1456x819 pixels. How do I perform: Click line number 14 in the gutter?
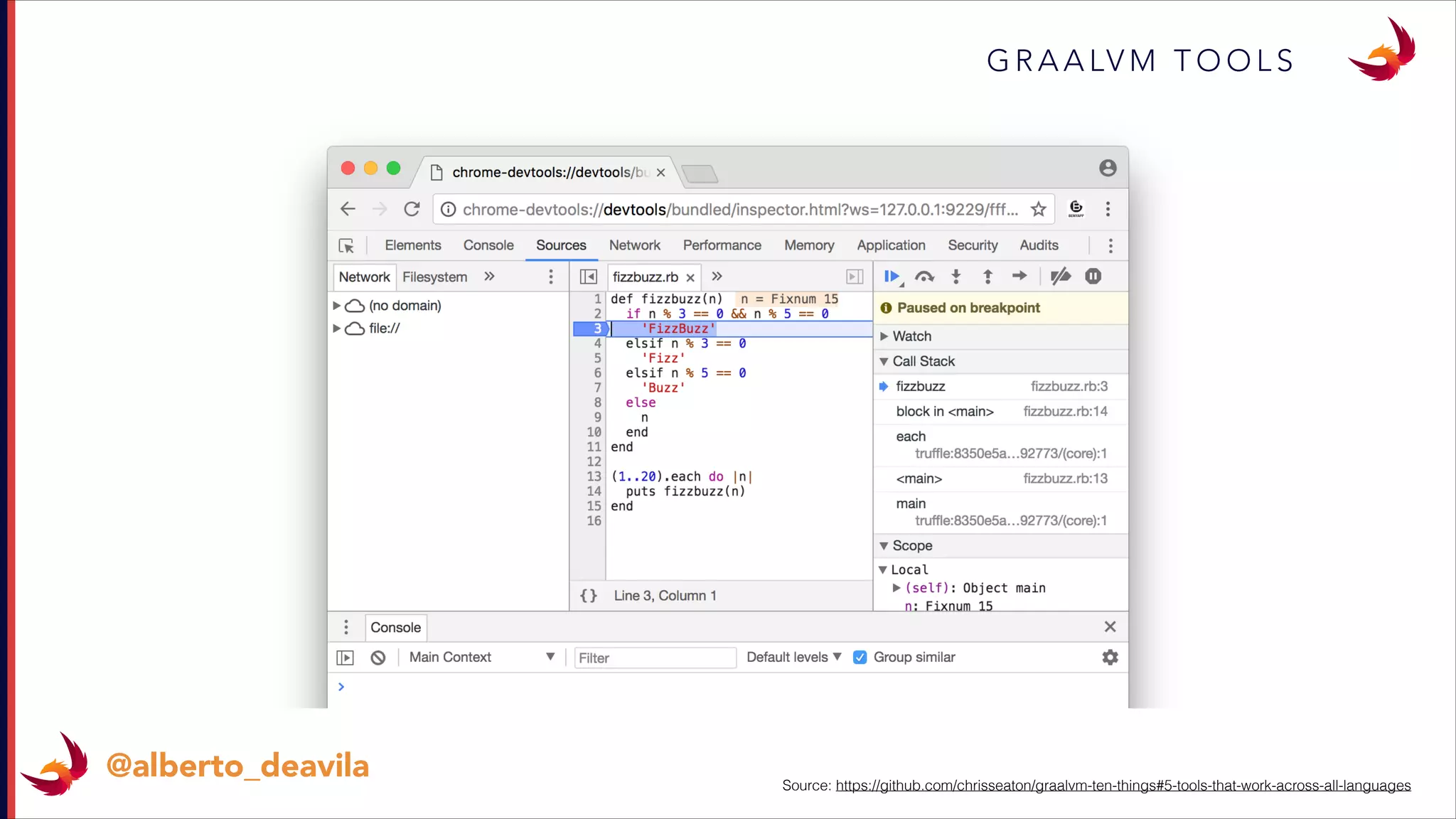pos(594,491)
